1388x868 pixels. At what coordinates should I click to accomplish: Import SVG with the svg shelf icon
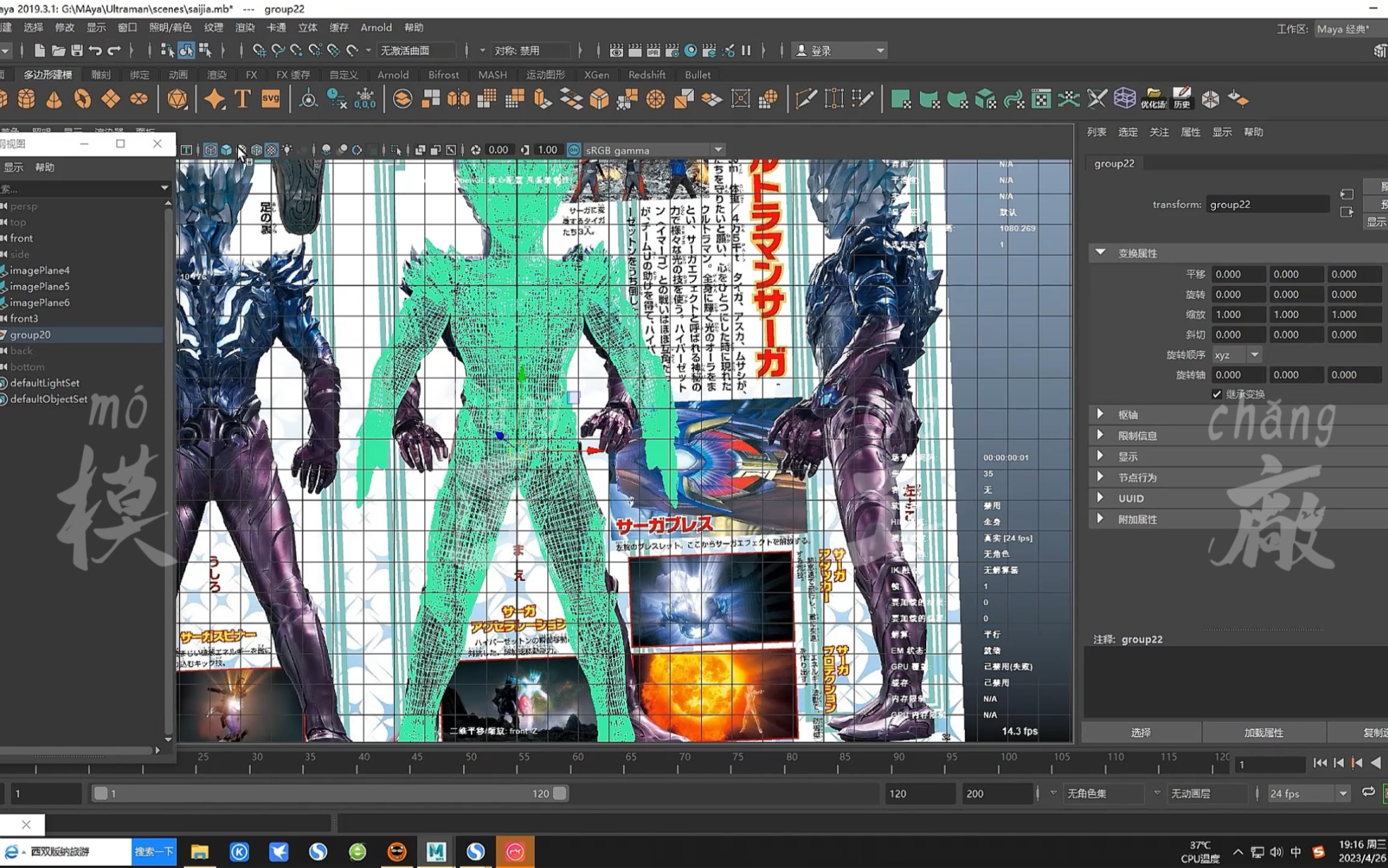pyautogui.click(x=270, y=99)
